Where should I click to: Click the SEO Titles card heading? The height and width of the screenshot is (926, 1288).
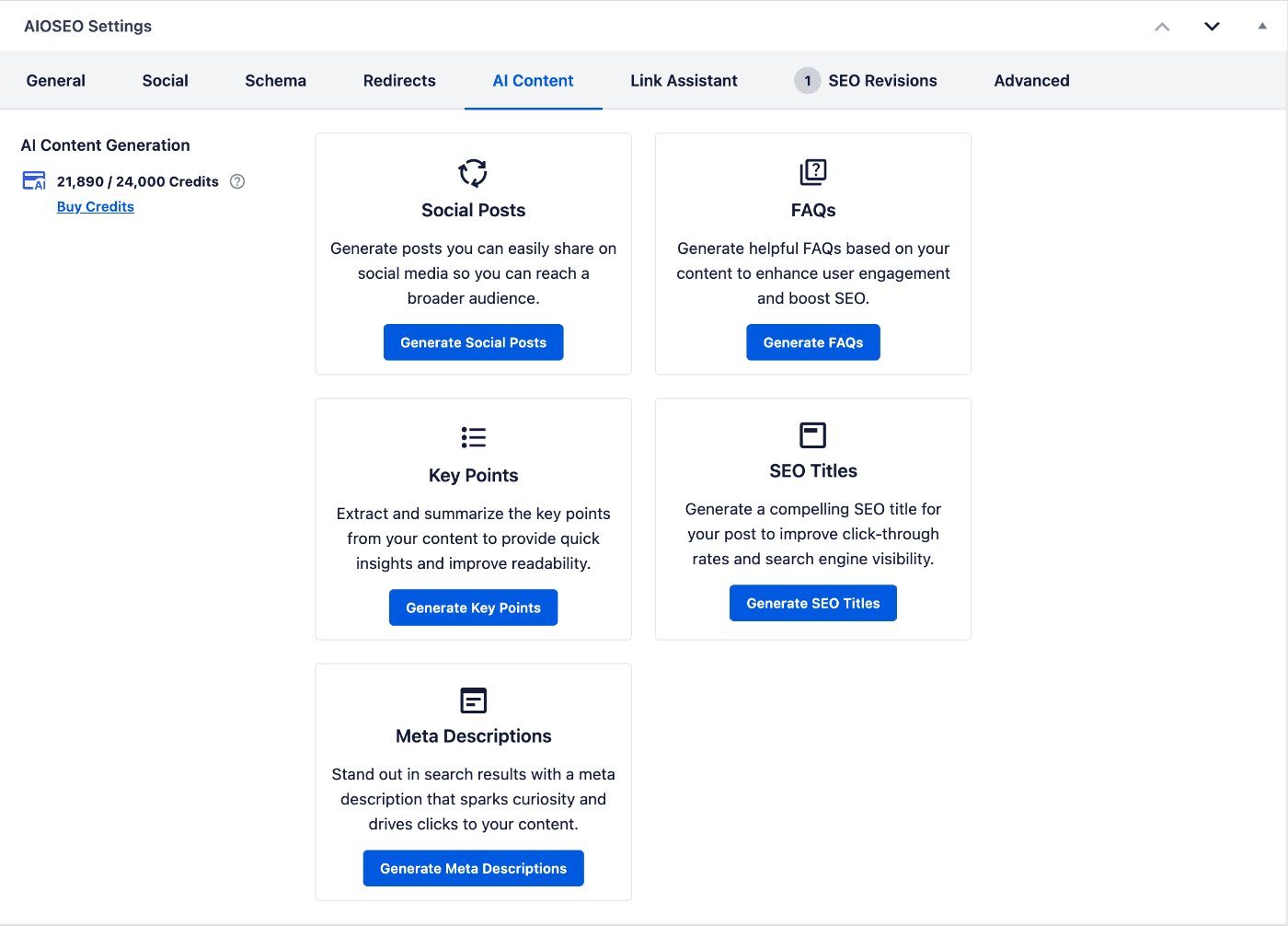813,470
